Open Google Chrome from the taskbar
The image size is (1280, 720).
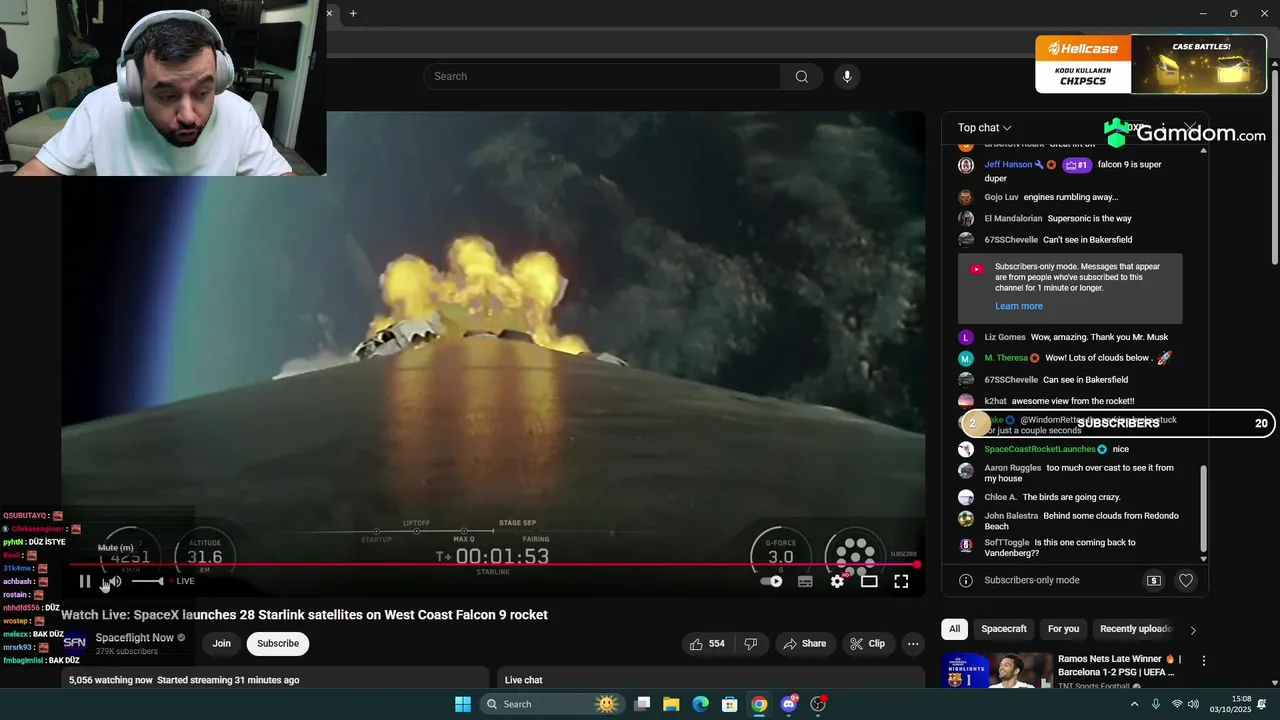[759, 704]
